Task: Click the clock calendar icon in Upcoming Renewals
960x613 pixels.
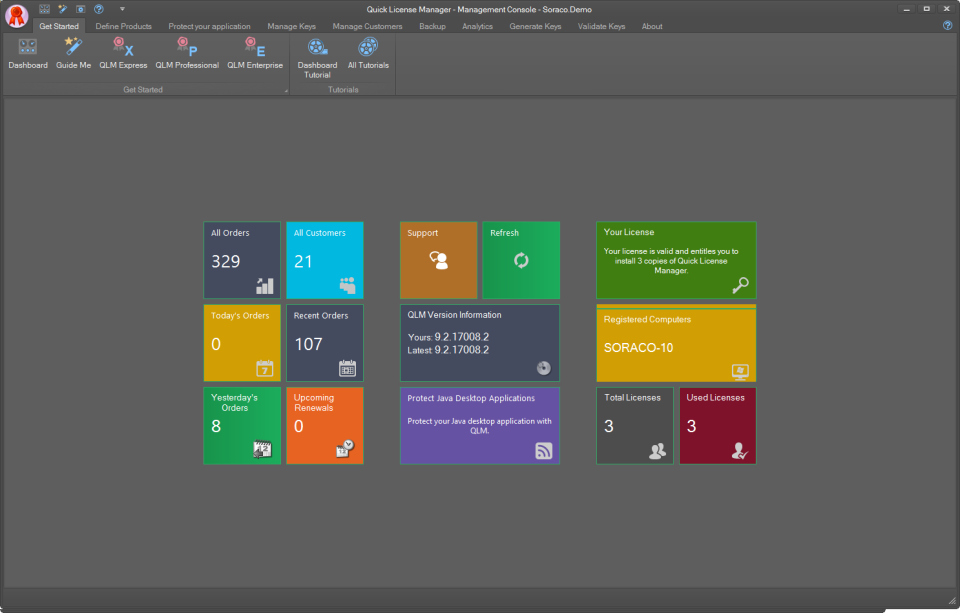Action: tap(345, 448)
